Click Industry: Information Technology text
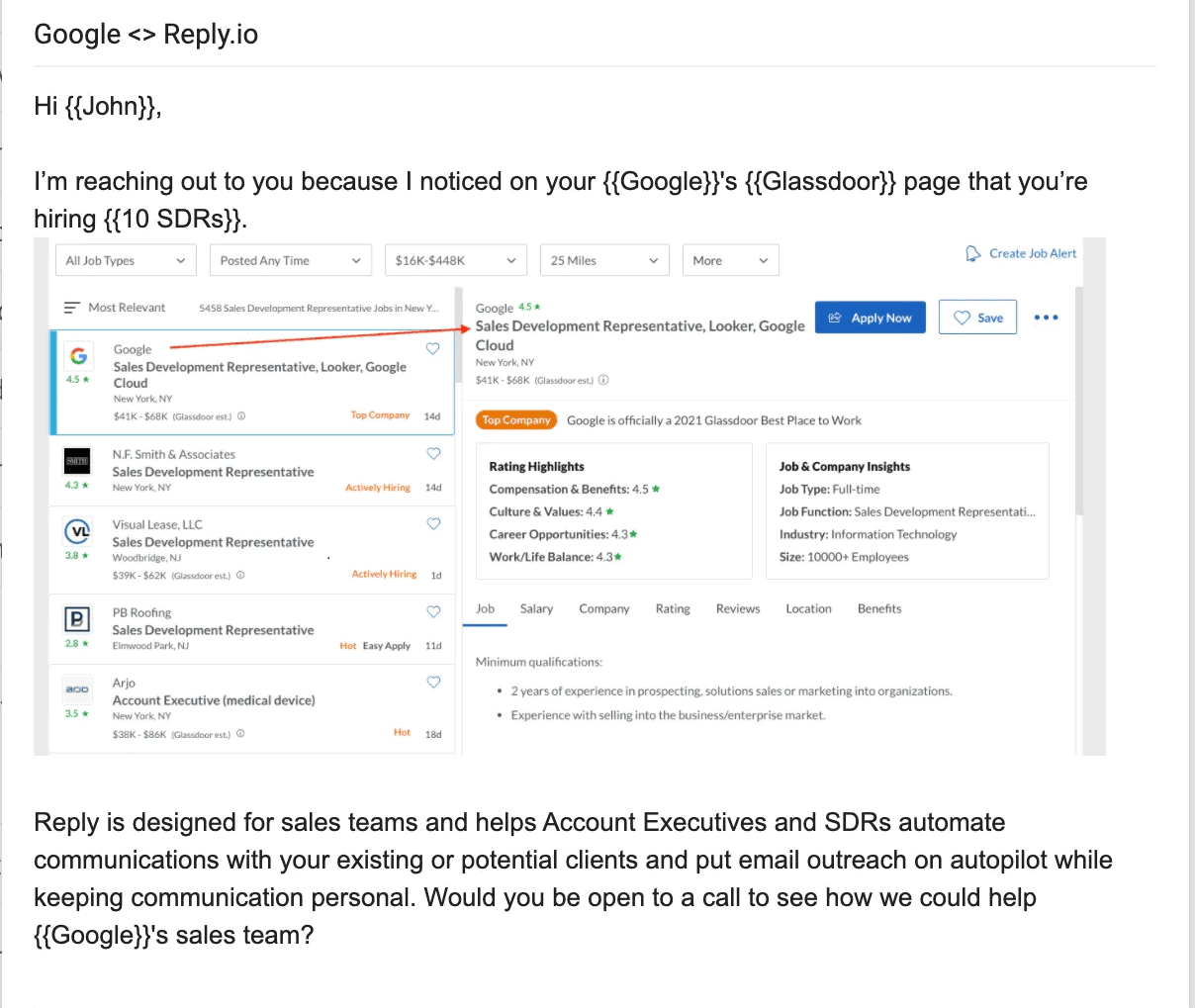 click(x=868, y=534)
